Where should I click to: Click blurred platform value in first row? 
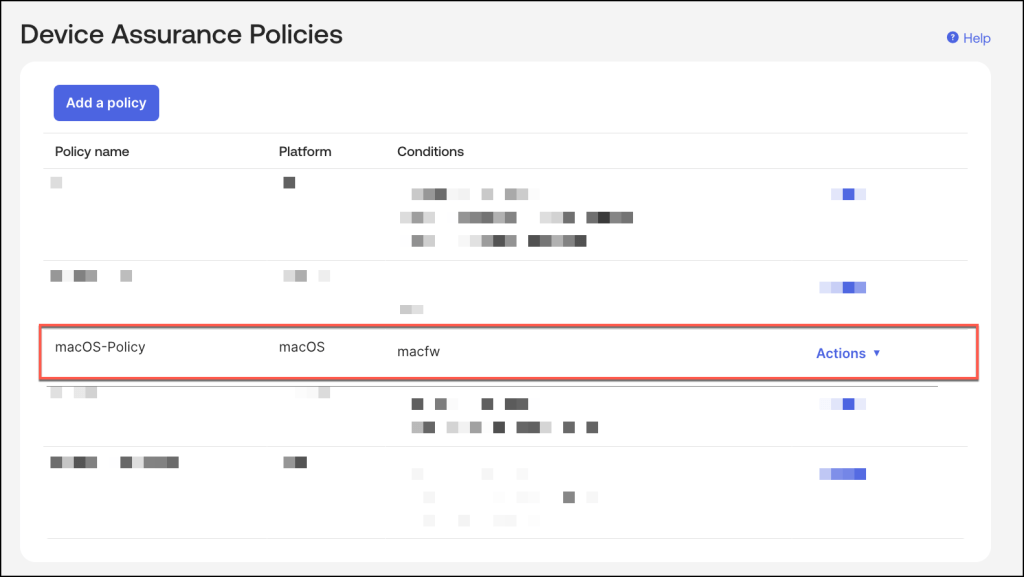[x=289, y=182]
